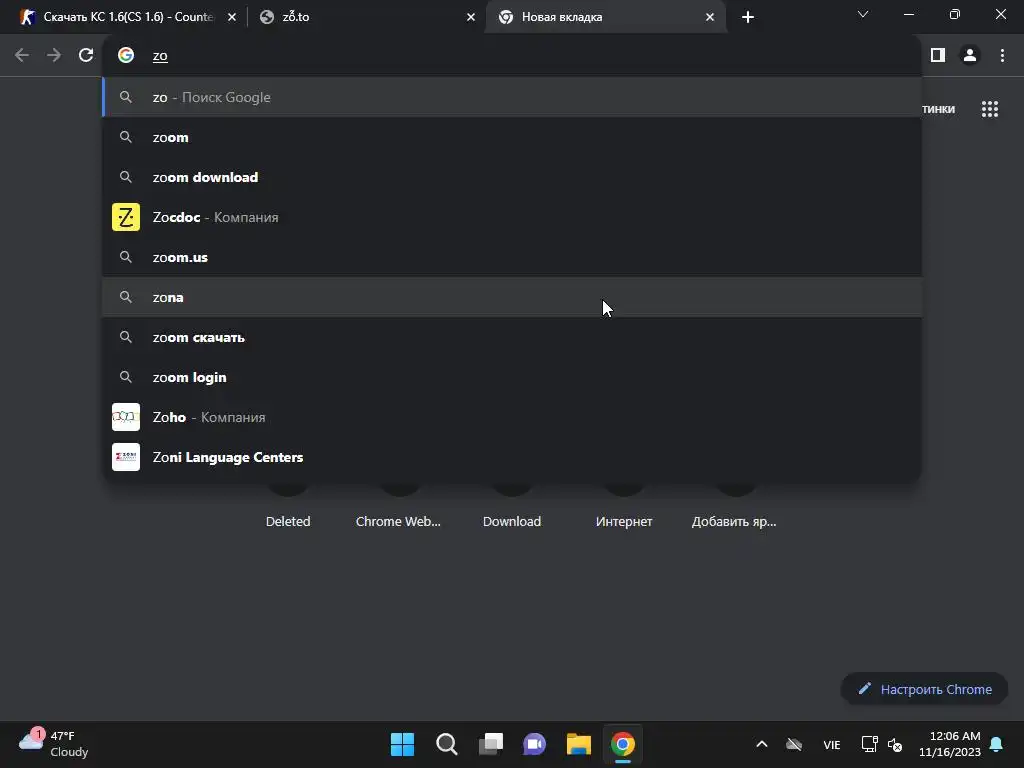Choose 'zoom login' suggestion

pos(512,377)
